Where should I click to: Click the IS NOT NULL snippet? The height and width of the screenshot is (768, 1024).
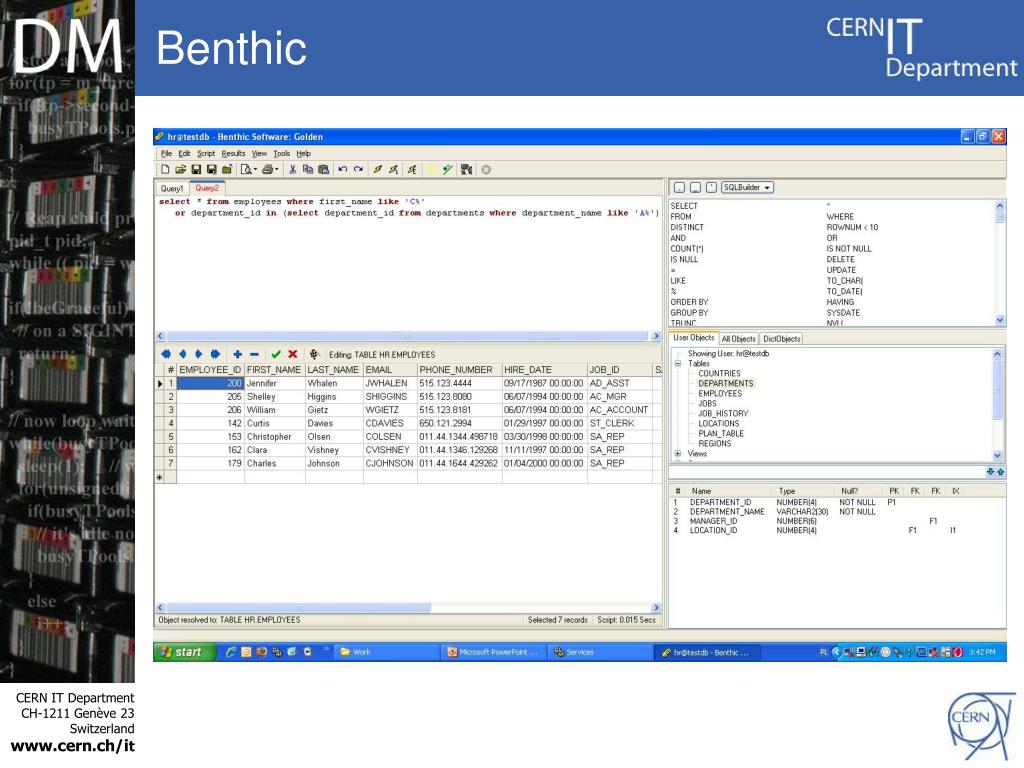pyautogui.click(x=849, y=249)
